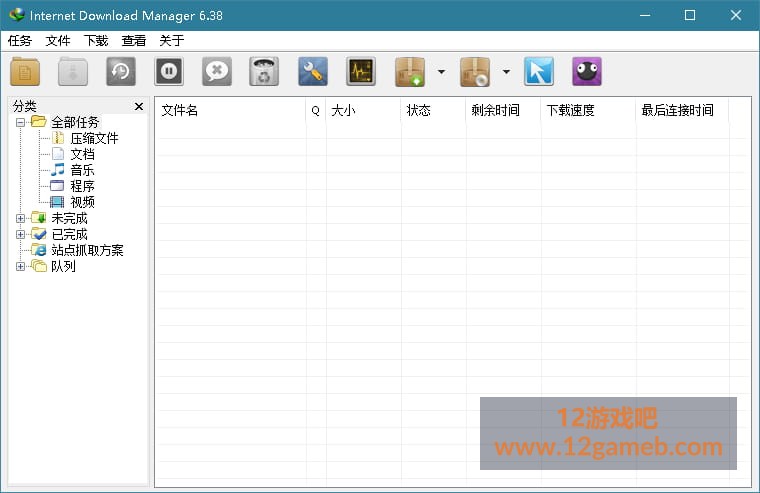This screenshot has width=760, height=493.
Task: Open dropdown arrow beside gray-circle box icon
Action: pos(506,72)
